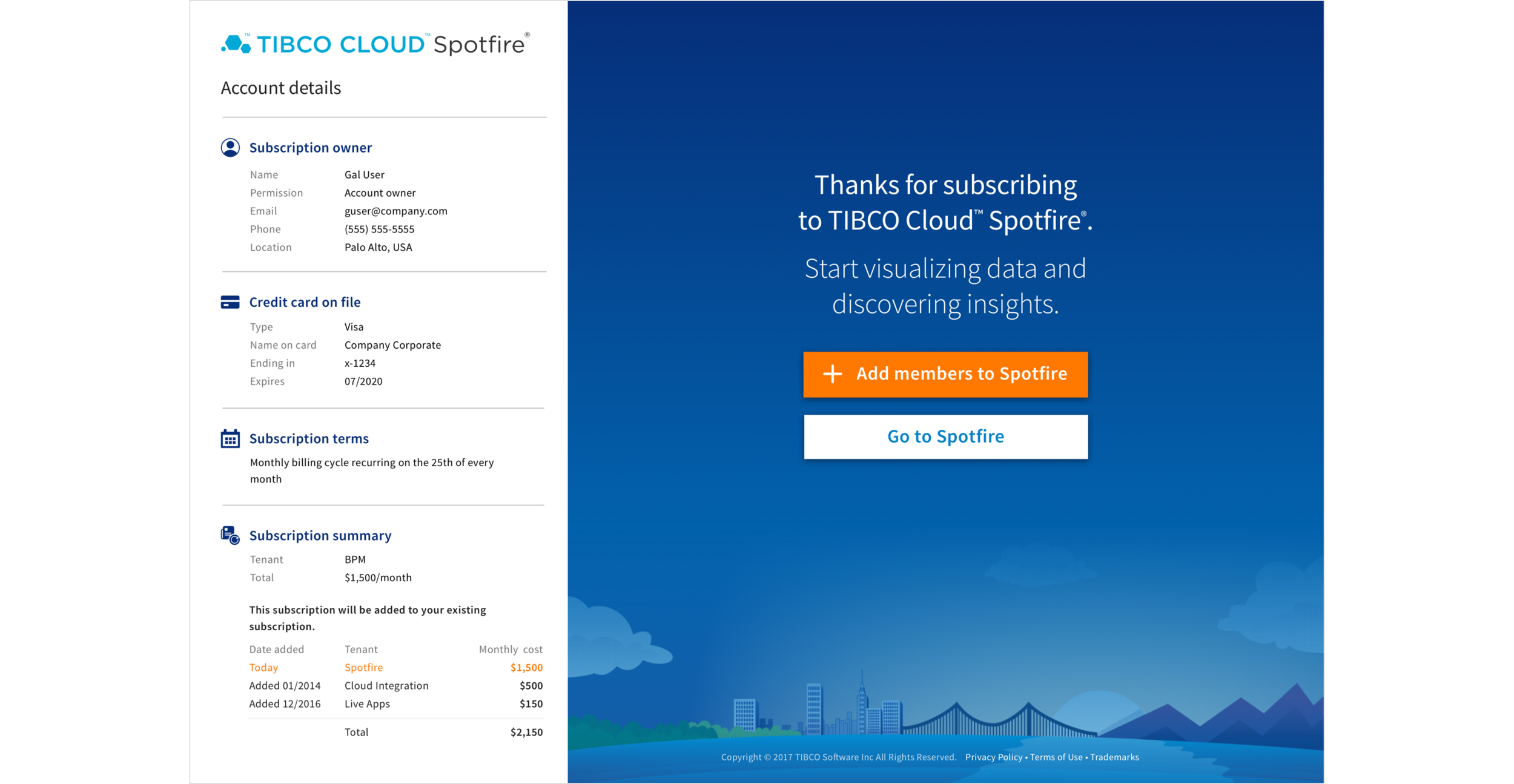Click the existing subscription notice text
The image size is (1514, 784).
point(368,618)
